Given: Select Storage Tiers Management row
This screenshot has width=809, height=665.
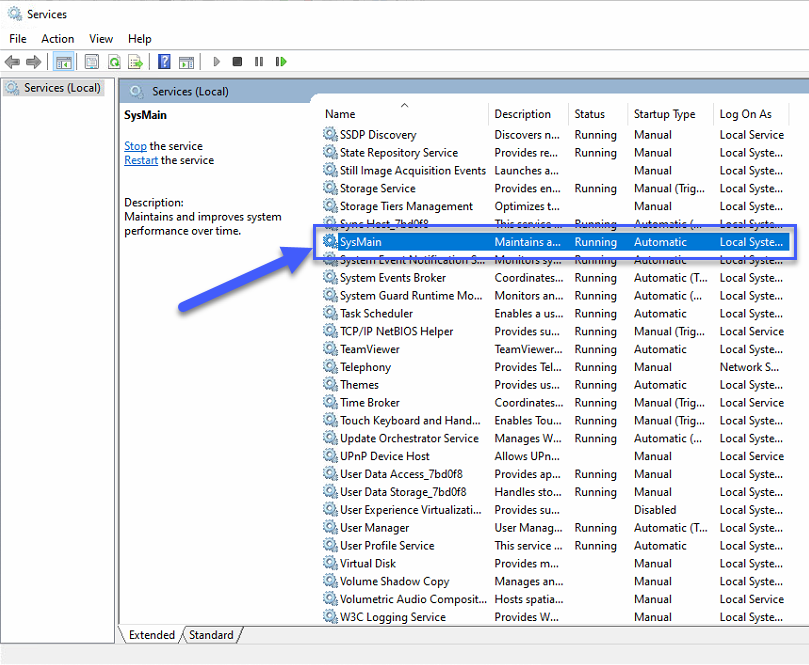Looking at the screenshot, I should (555, 206).
